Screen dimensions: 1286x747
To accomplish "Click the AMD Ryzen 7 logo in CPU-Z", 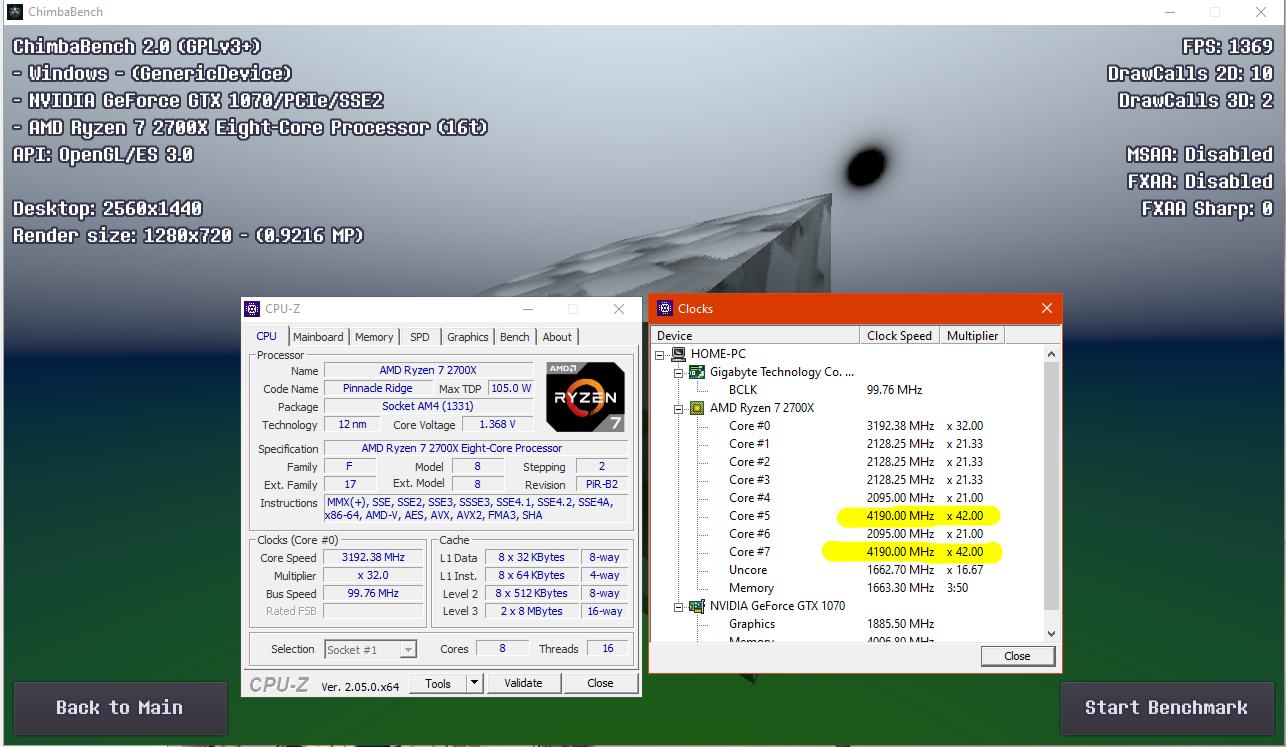I will point(586,397).
